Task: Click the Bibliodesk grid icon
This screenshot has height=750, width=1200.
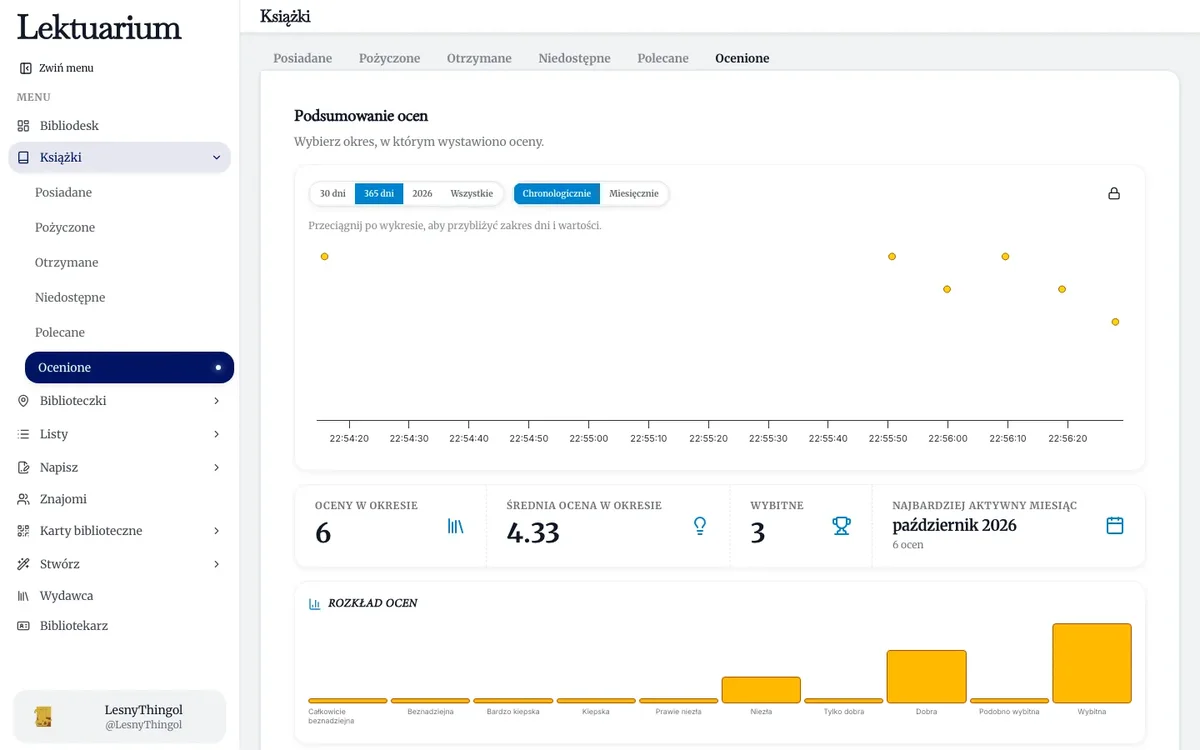Action: [x=24, y=126]
